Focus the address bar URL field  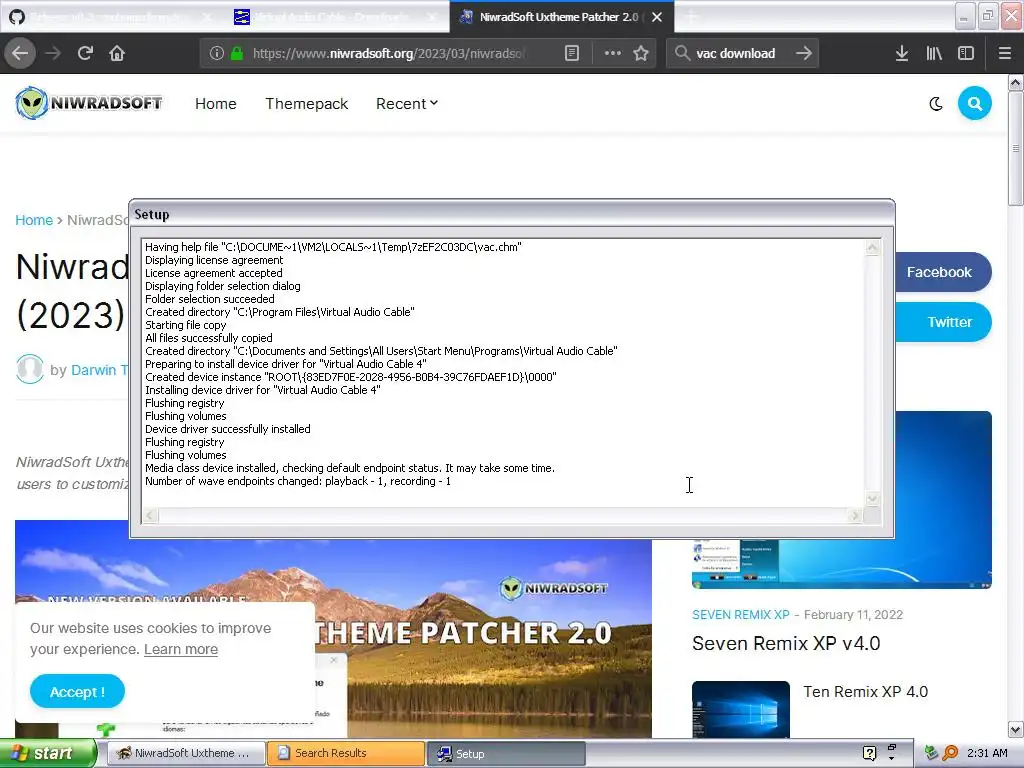pos(389,54)
